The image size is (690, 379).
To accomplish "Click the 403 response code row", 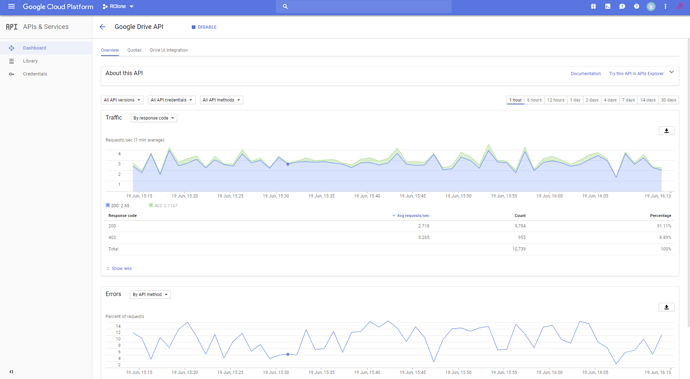I will coord(390,237).
